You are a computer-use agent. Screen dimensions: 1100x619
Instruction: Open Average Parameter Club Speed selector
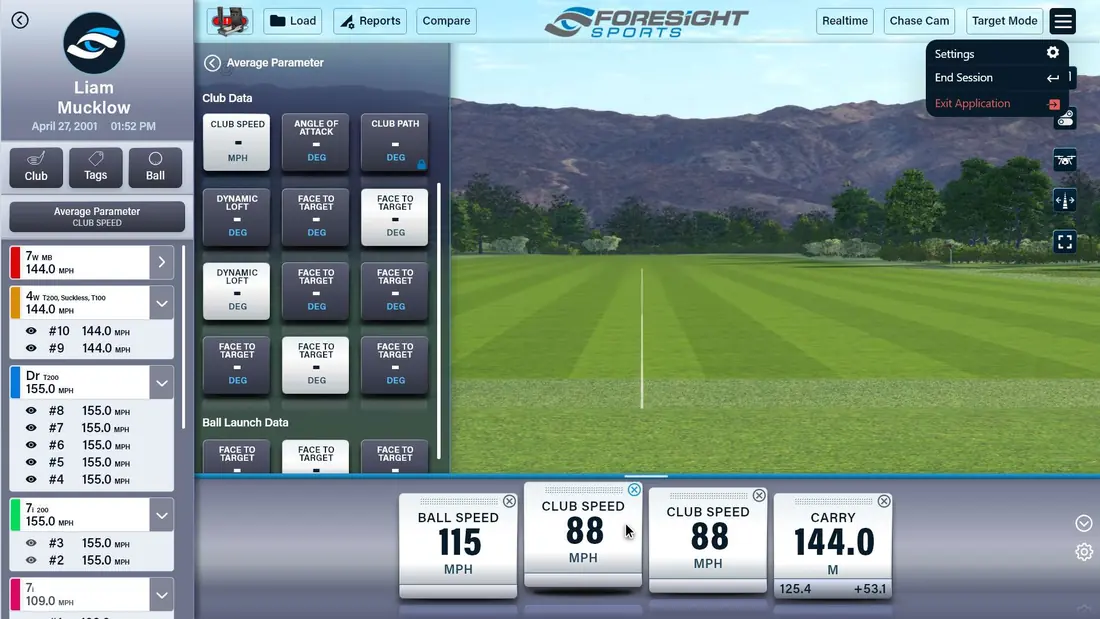97,217
